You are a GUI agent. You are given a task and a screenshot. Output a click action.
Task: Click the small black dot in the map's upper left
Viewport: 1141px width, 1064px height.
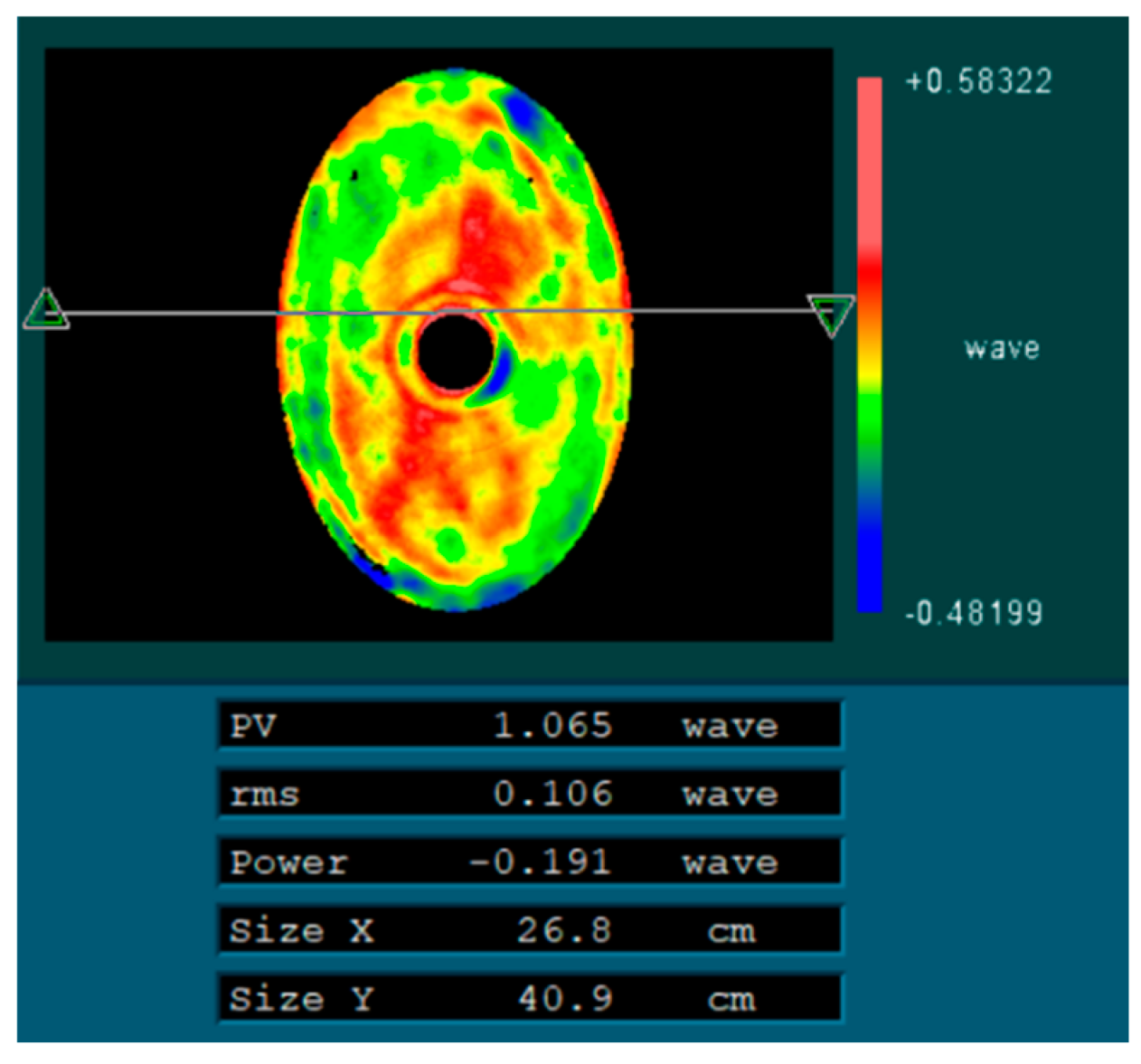[x=355, y=174]
